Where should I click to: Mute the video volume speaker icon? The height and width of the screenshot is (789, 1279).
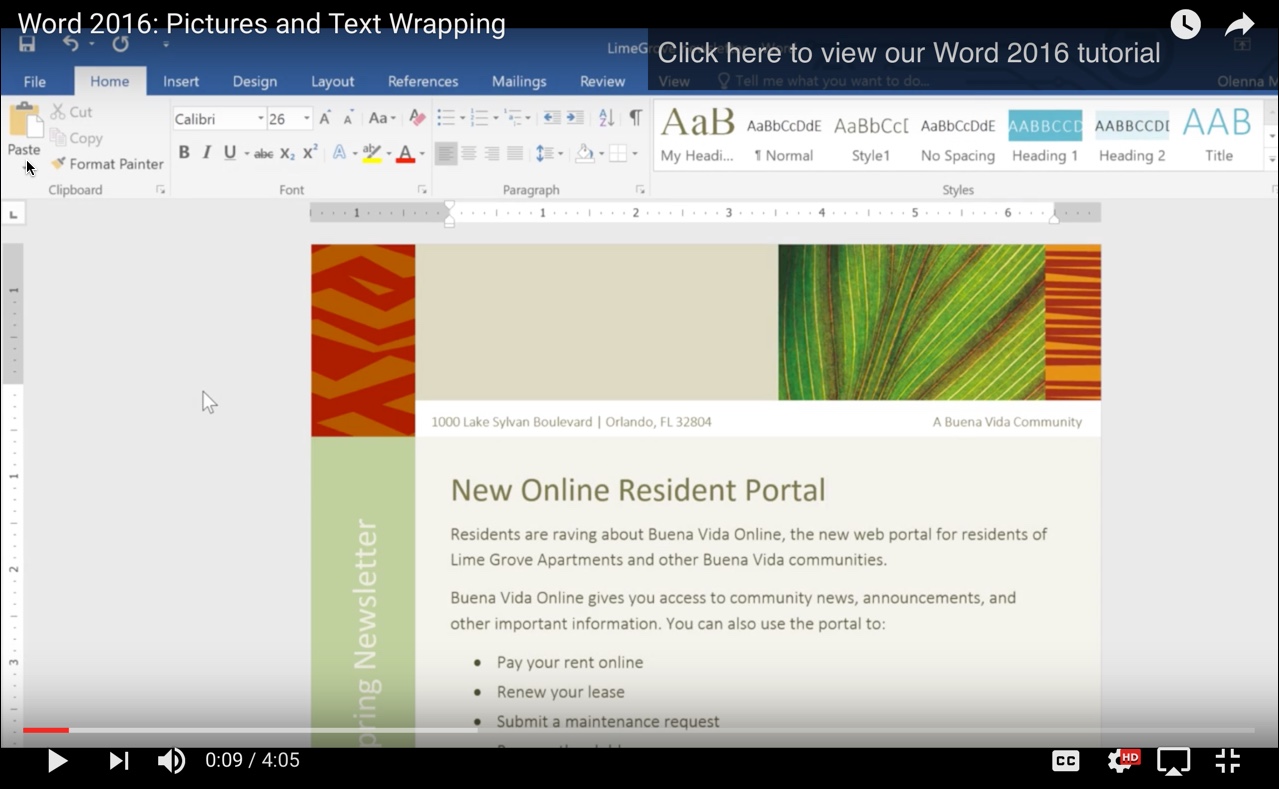[x=171, y=761]
